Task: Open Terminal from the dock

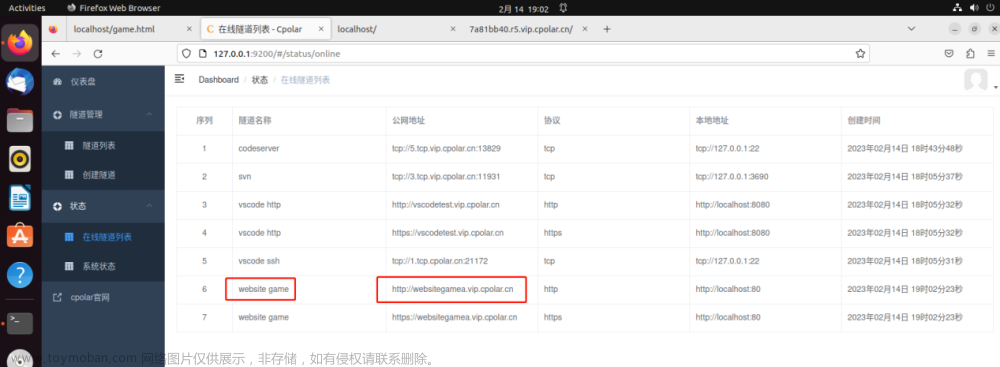Action: click(x=20, y=323)
